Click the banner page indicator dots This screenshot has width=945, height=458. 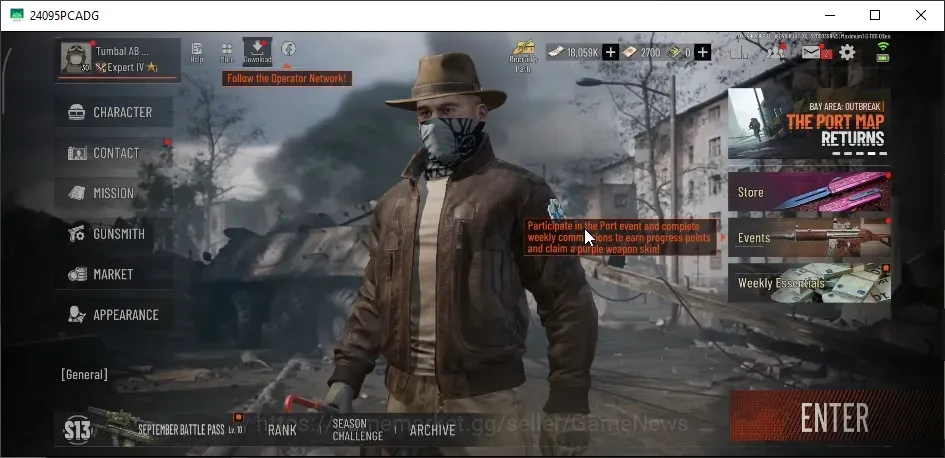click(x=858, y=154)
